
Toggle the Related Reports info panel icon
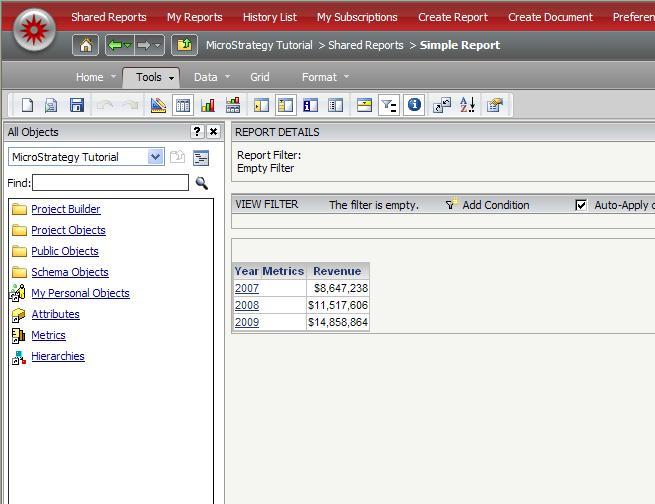[x=311, y=105]
